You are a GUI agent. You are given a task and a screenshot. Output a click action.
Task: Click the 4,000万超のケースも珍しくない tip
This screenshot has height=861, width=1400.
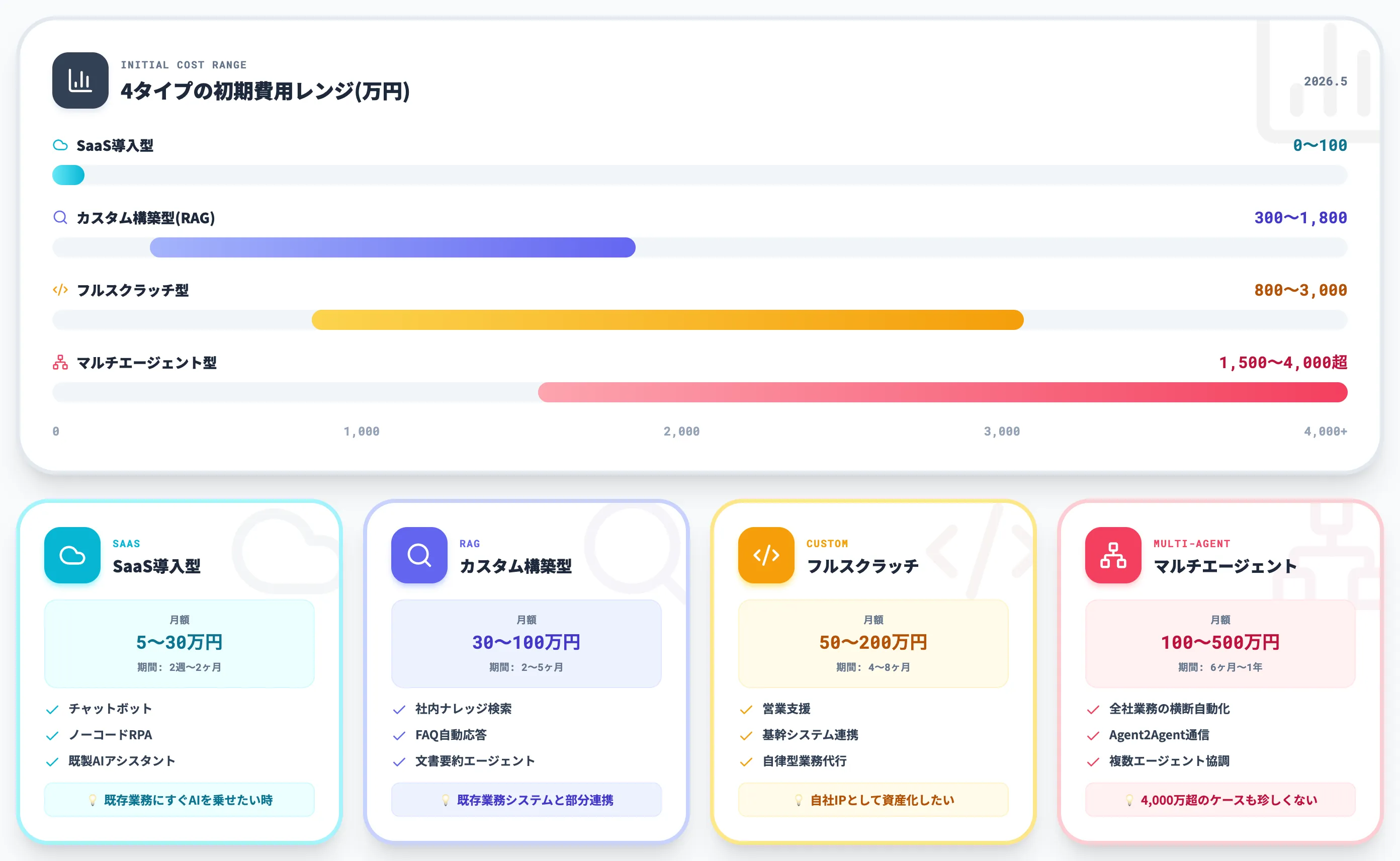click(x=1220, y=800)
